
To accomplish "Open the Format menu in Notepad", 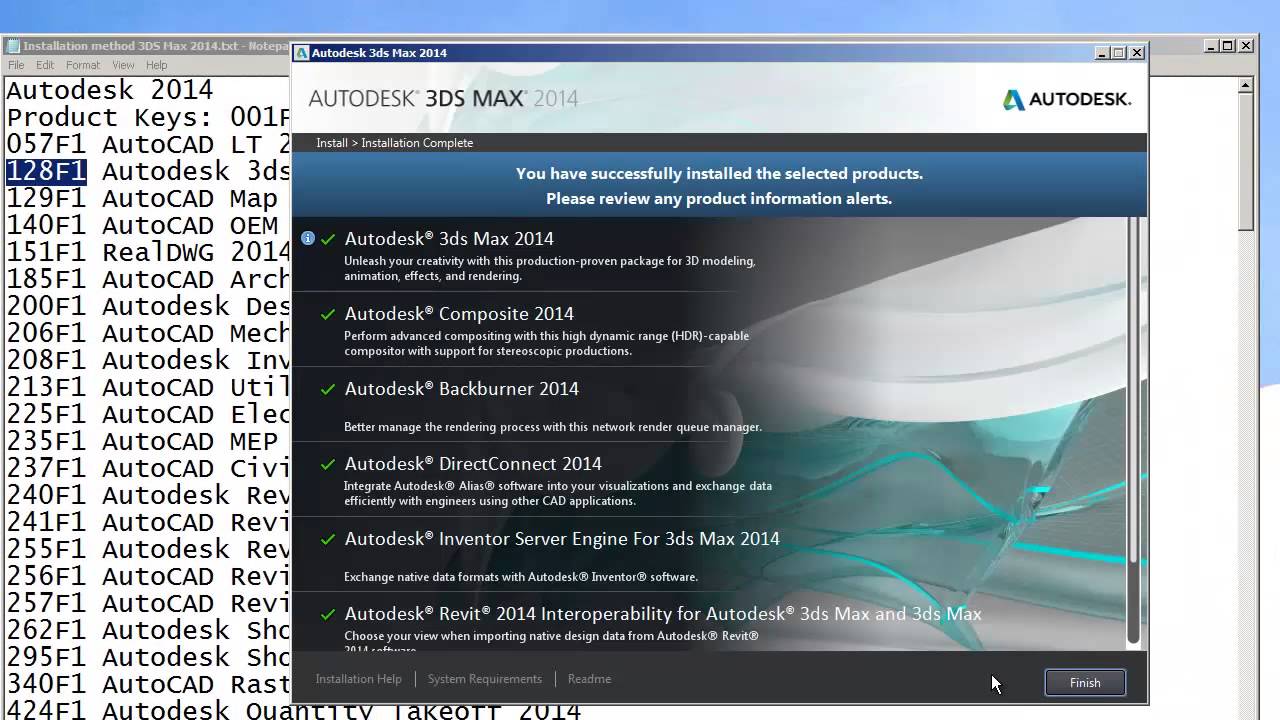I will [83, 65].
